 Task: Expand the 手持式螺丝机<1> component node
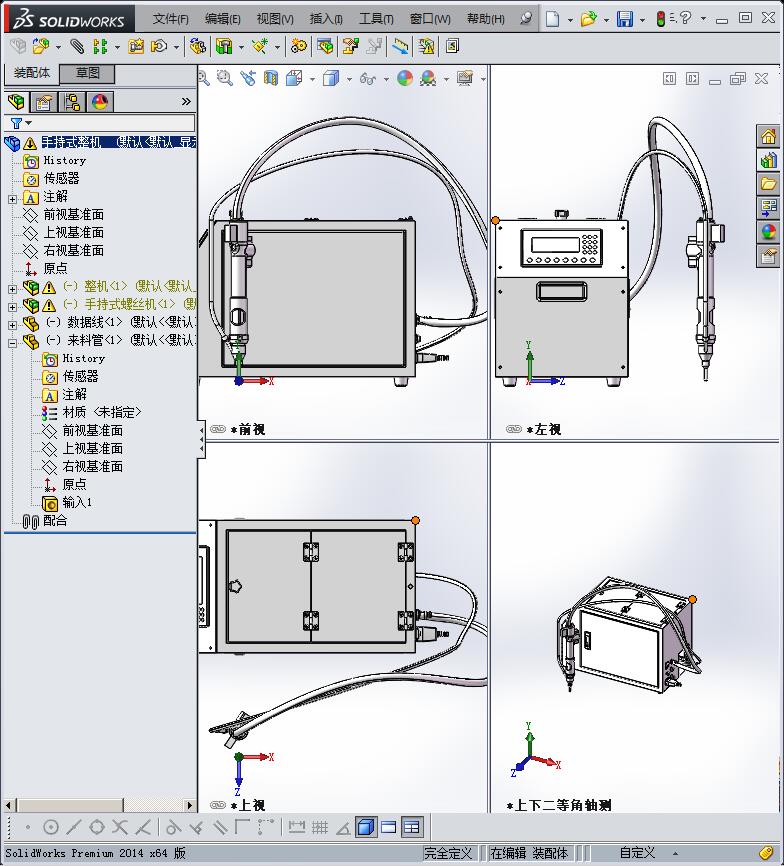(x=12, y=307)
